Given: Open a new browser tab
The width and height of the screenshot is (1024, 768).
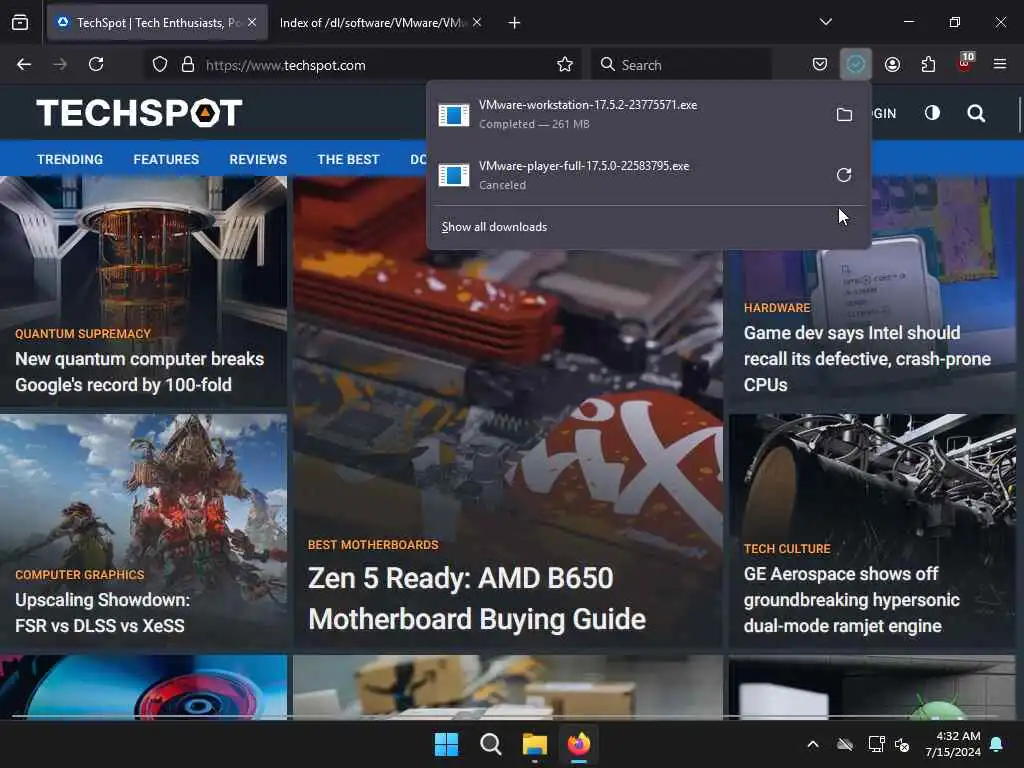Looking at the screenshot, I should pos(515,23).
